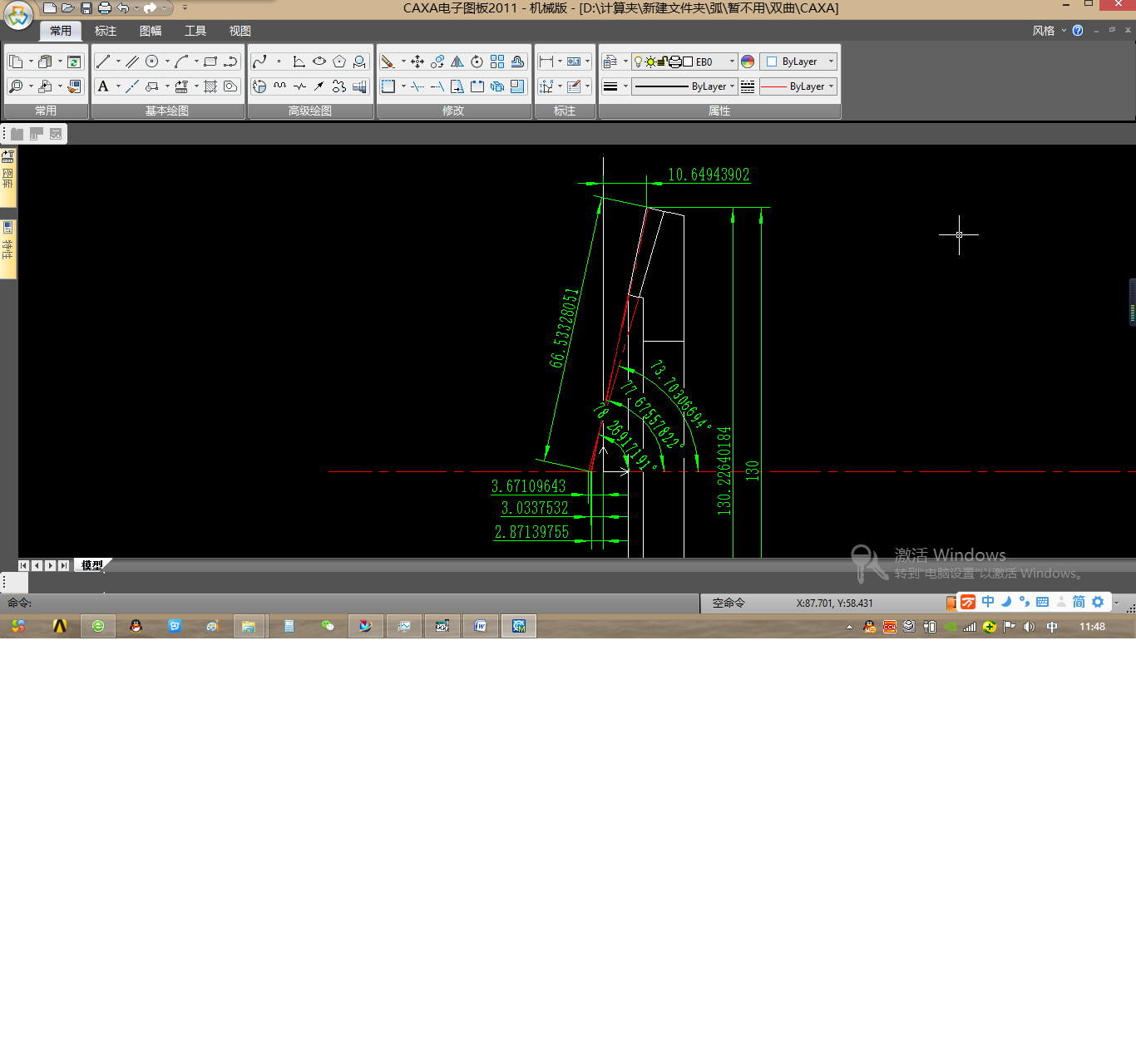Toggle the layer printer plot state

[675, 62]
